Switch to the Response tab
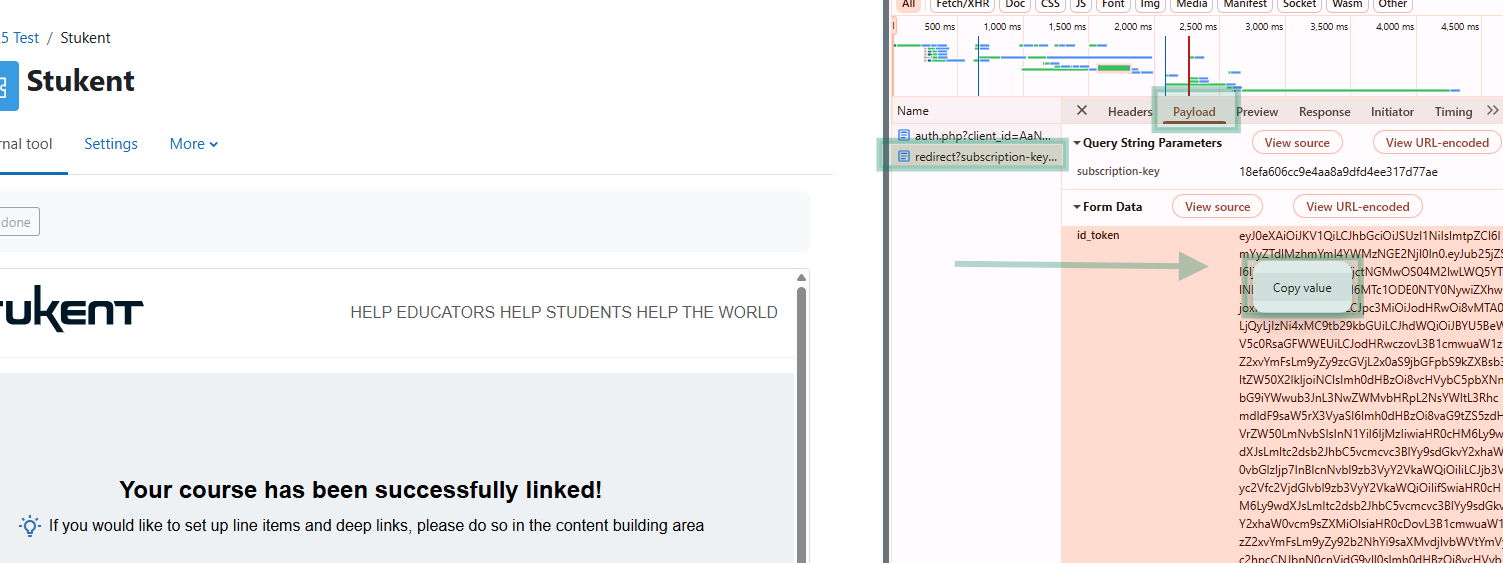The width and height of the screenshot is (1503, 563). click(x=1324, y=112)
